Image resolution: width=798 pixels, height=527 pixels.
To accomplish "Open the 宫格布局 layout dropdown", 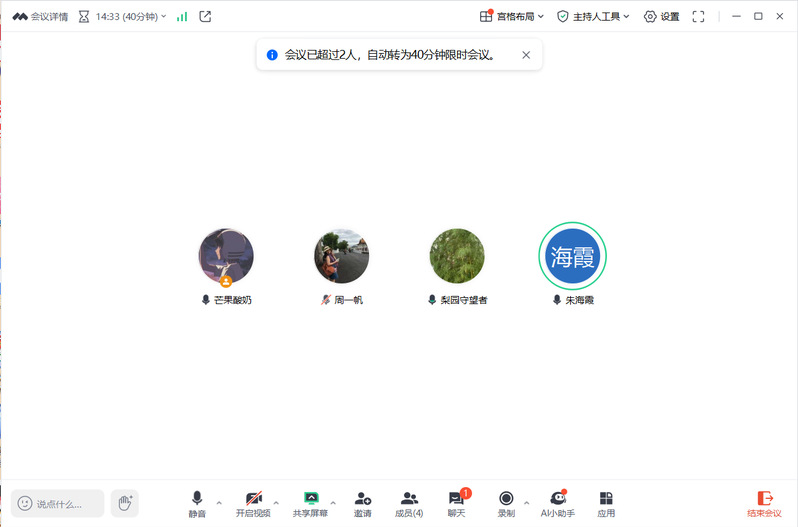I will point(512,16).
